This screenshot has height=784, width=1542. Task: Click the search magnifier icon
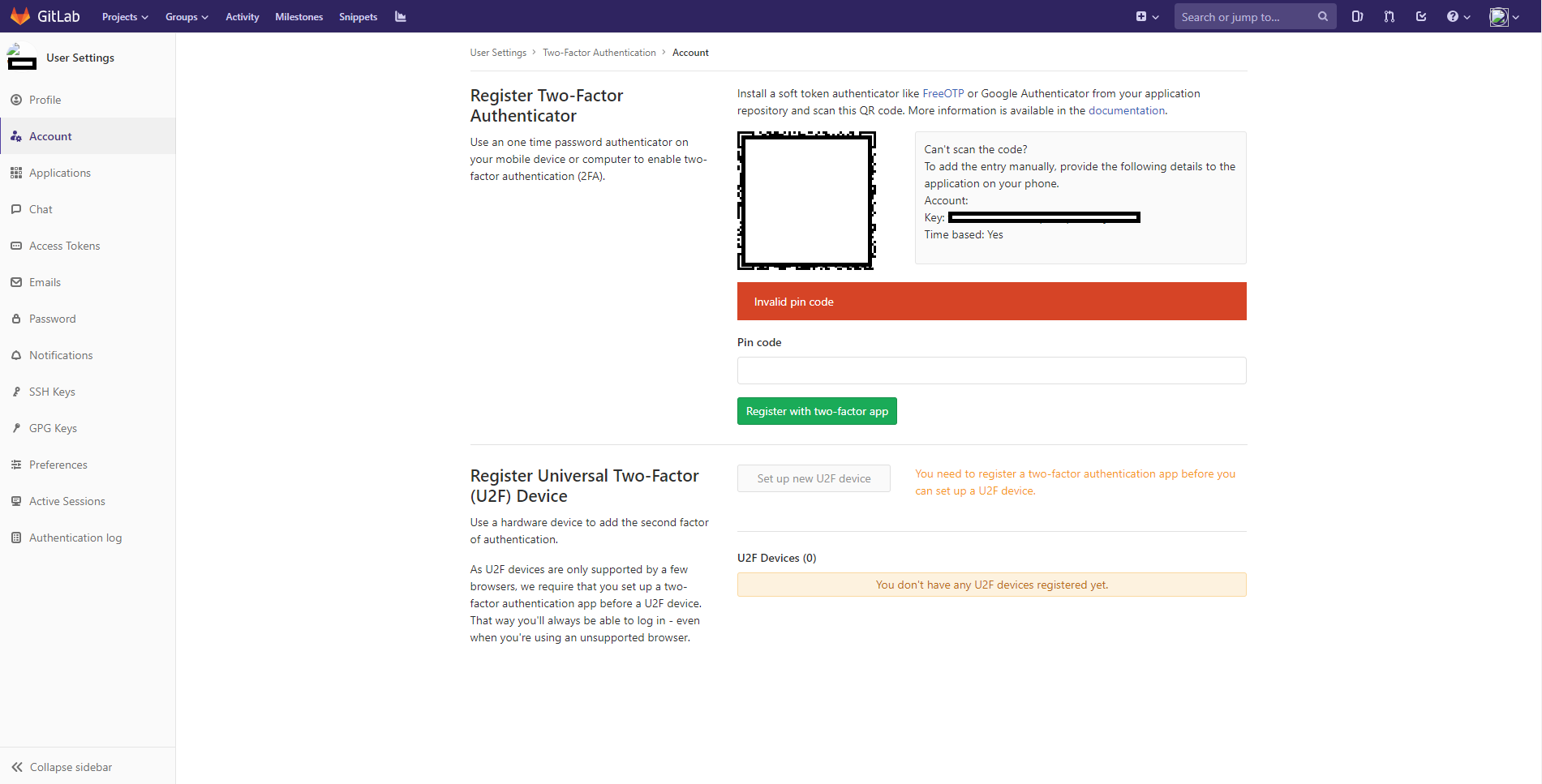coord(1322,16)
